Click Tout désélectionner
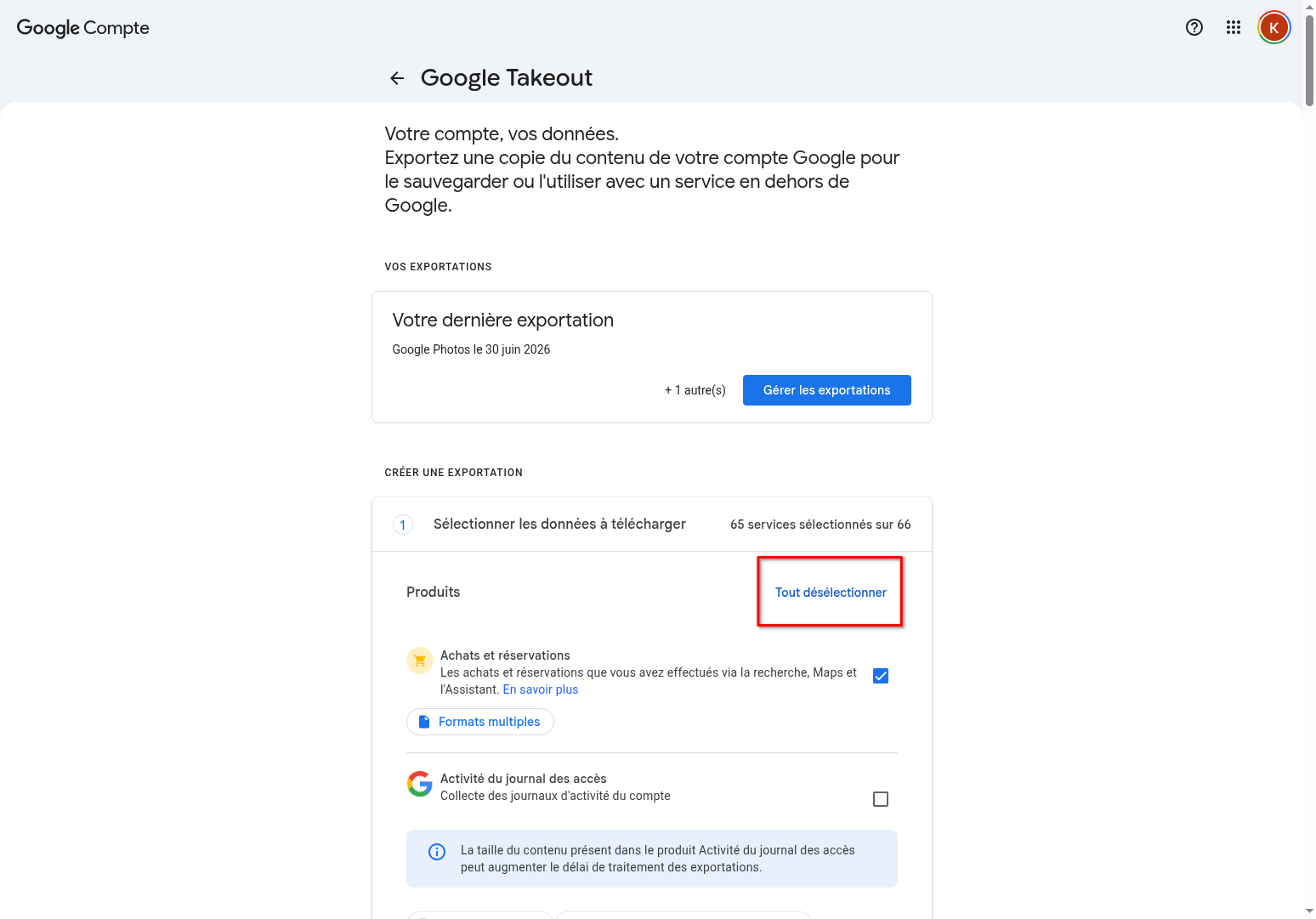This screenshot has height=919, width=1316. pyautogui.click(x=831, y=593)
